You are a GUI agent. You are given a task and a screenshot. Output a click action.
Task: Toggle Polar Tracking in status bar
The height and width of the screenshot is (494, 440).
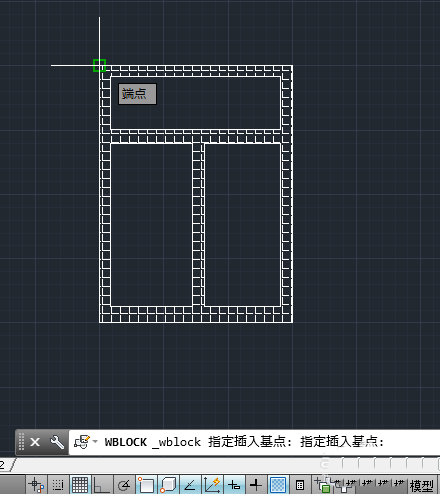124,485
